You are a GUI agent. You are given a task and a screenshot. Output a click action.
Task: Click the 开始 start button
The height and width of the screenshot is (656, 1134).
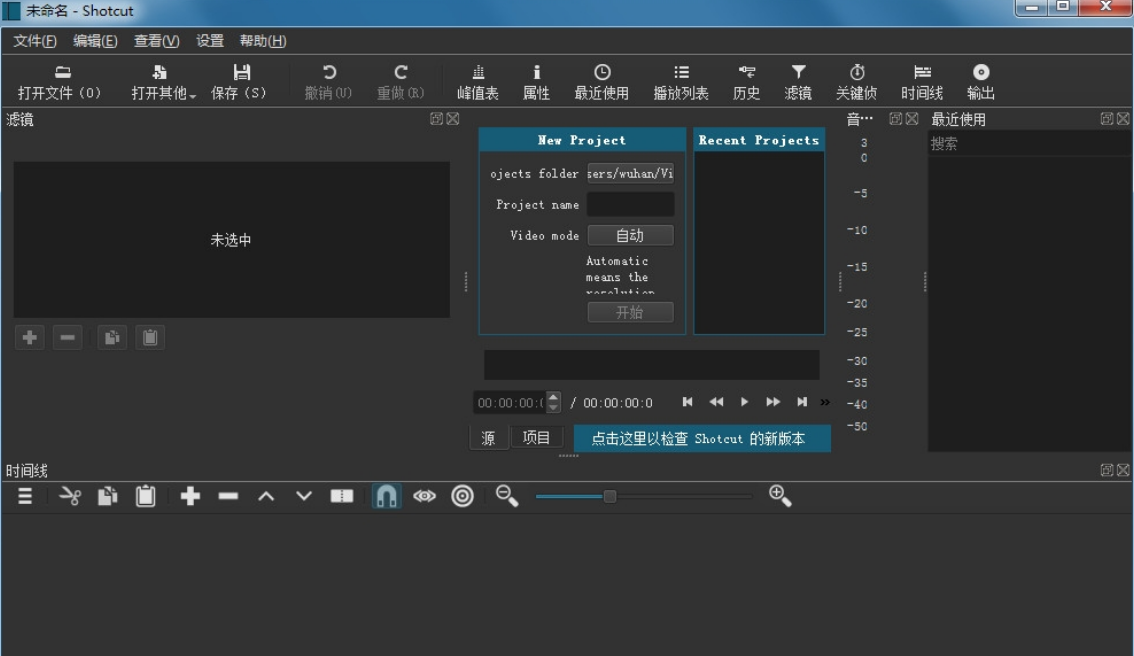pyautogui.click(x=630, y=312)
